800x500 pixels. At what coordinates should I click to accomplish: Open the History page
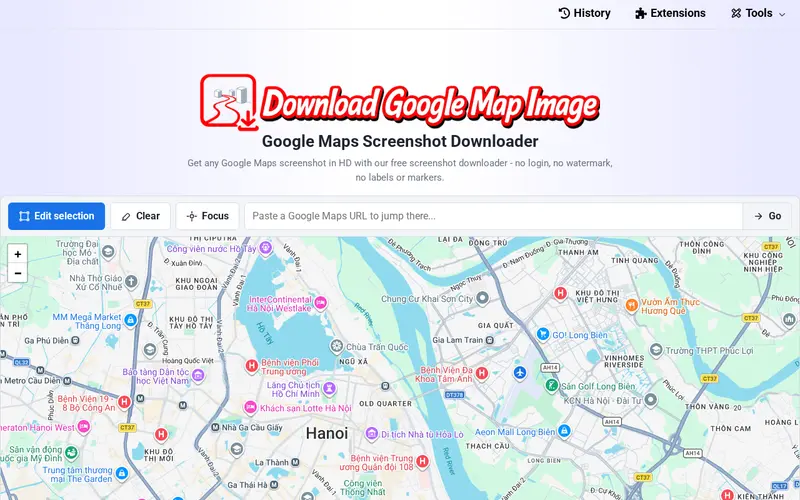click(x=584, y=13)
